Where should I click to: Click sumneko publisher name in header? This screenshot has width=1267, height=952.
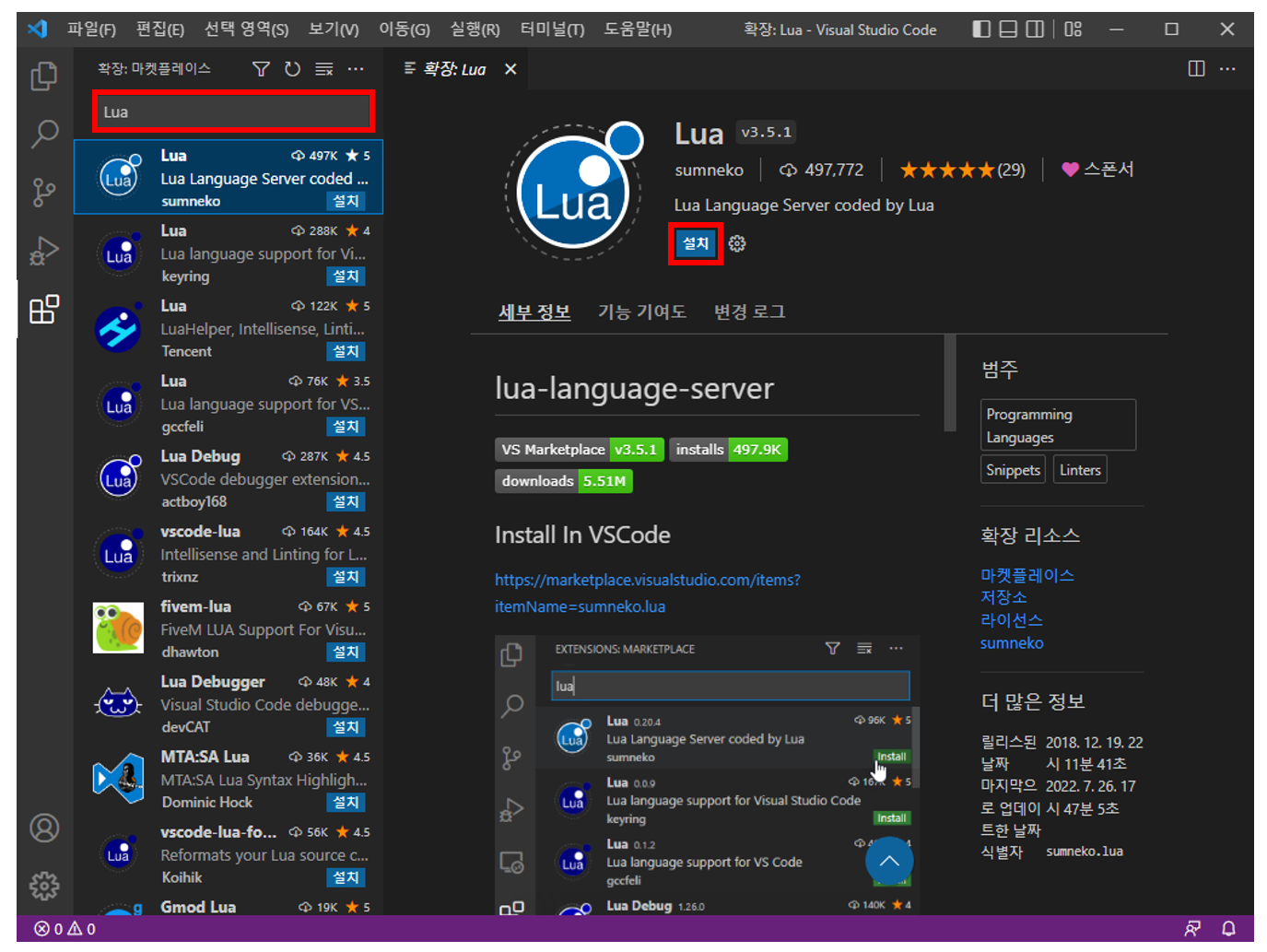709,170
